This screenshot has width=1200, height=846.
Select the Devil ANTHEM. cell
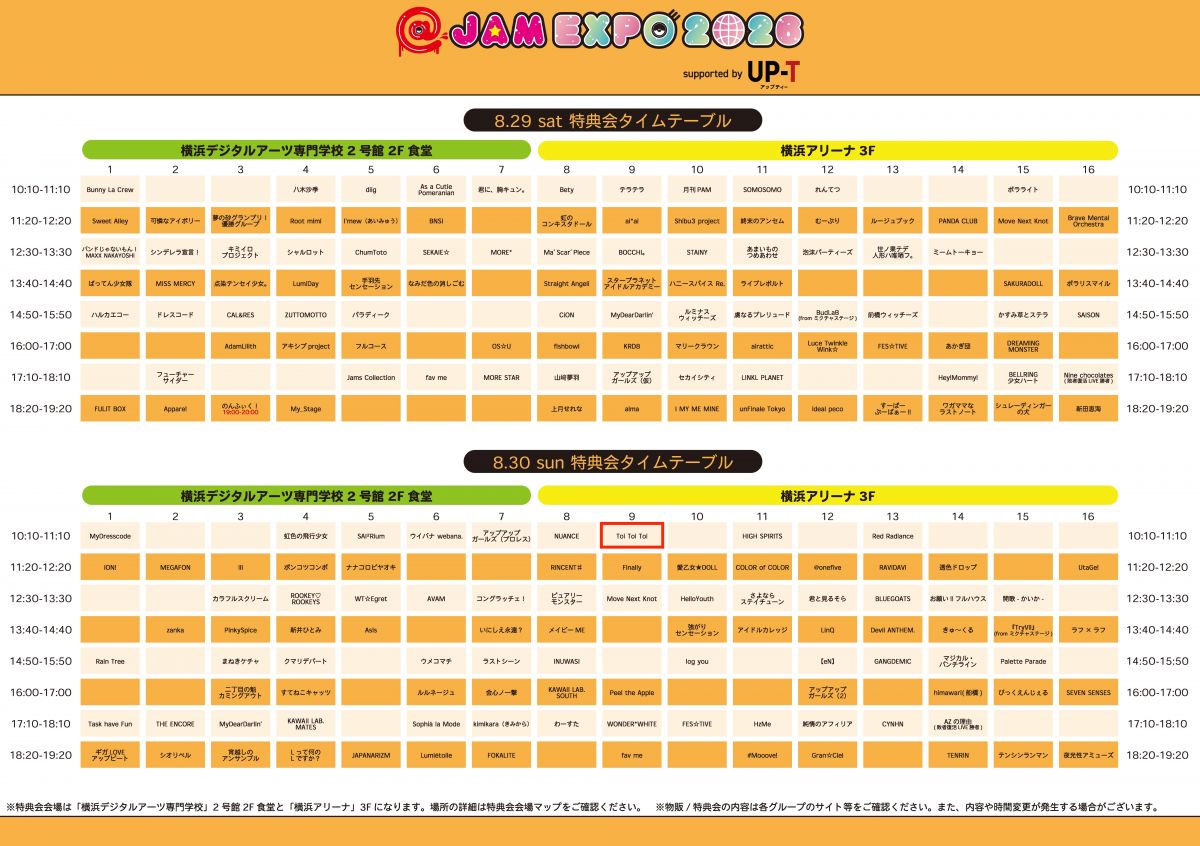(893, 630)
